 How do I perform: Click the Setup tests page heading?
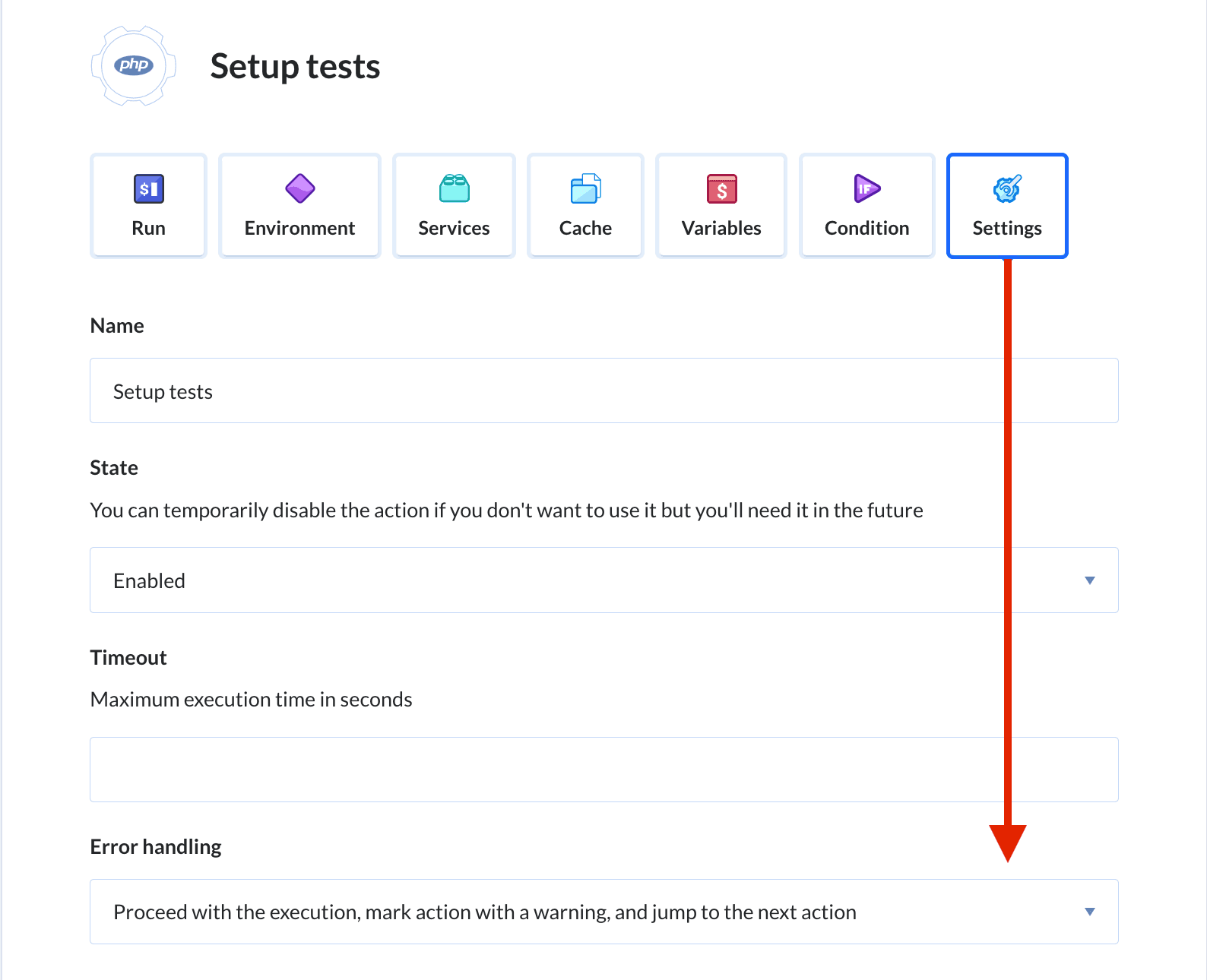(295, 66)
